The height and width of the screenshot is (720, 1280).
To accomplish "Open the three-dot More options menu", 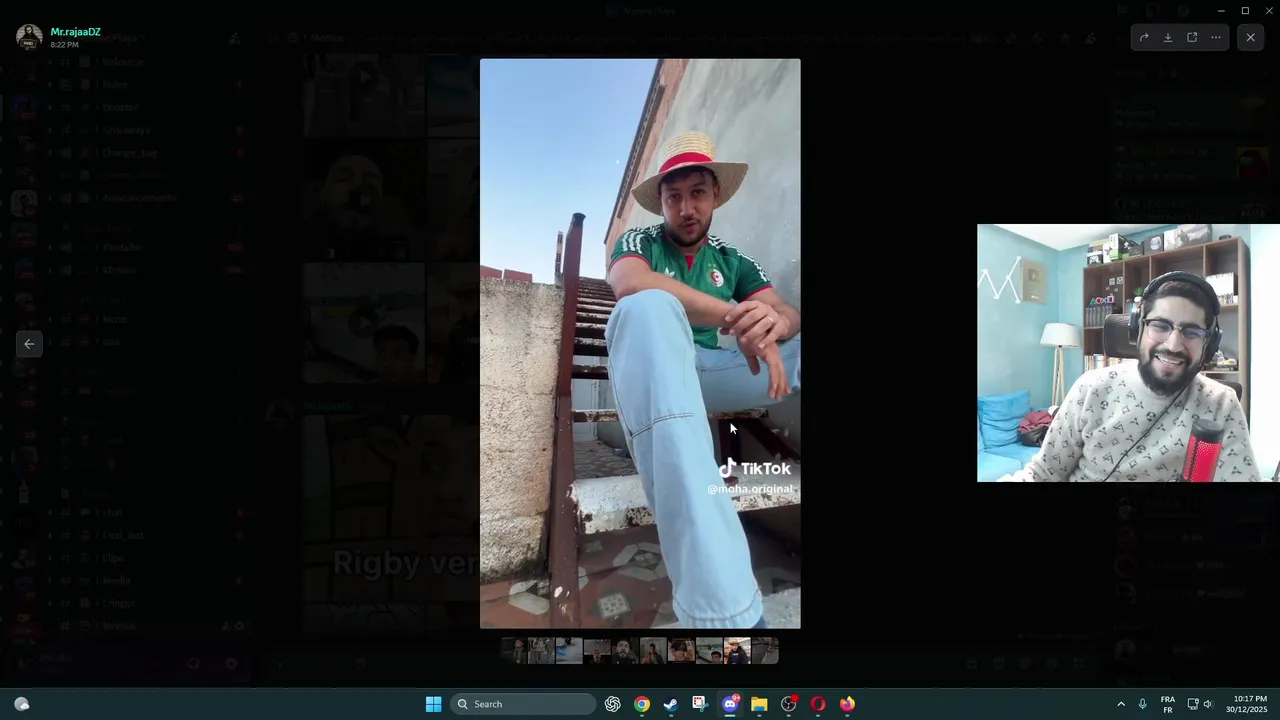I will click(1216, 38).
